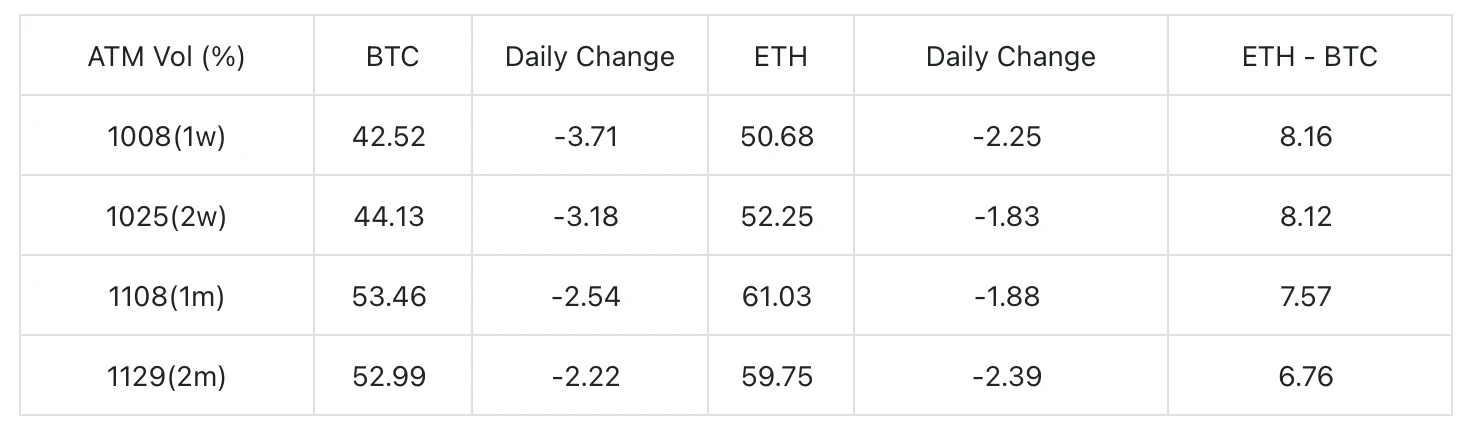The image size is (1476, 436).
Task: Click the ETH - BTC spread 8.16
Action: pos(1306,136)
